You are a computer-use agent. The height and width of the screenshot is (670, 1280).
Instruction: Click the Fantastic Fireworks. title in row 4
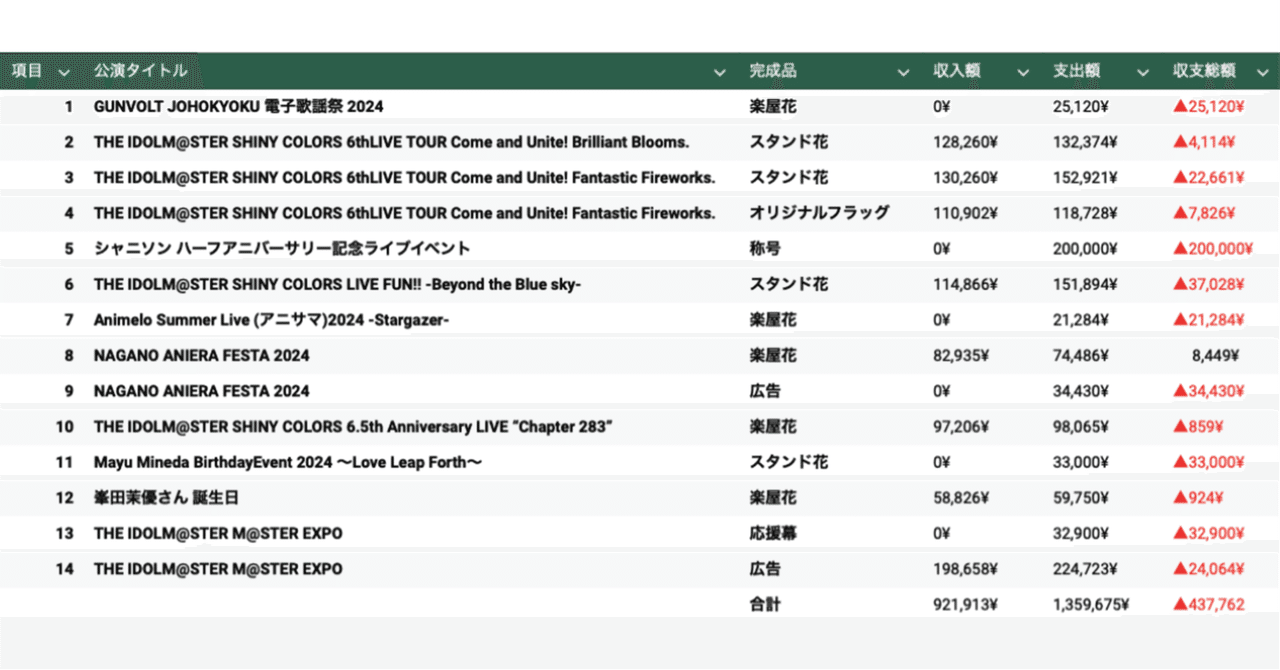[x=405, y=213]
